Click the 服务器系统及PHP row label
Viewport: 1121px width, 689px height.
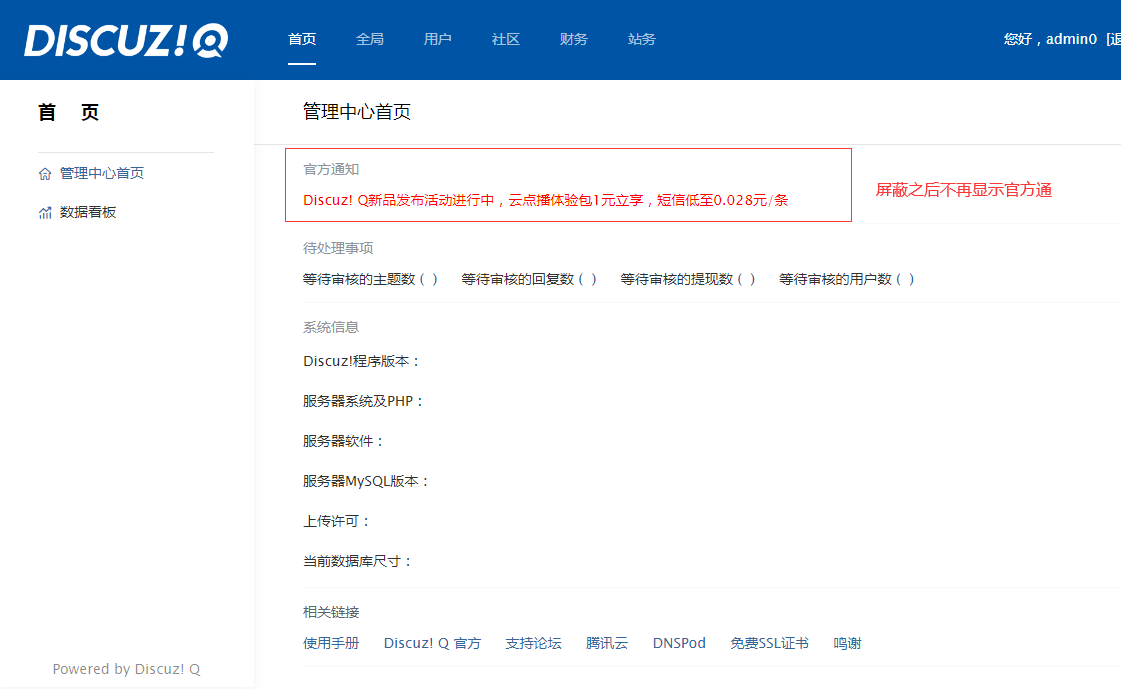[363, 402]
